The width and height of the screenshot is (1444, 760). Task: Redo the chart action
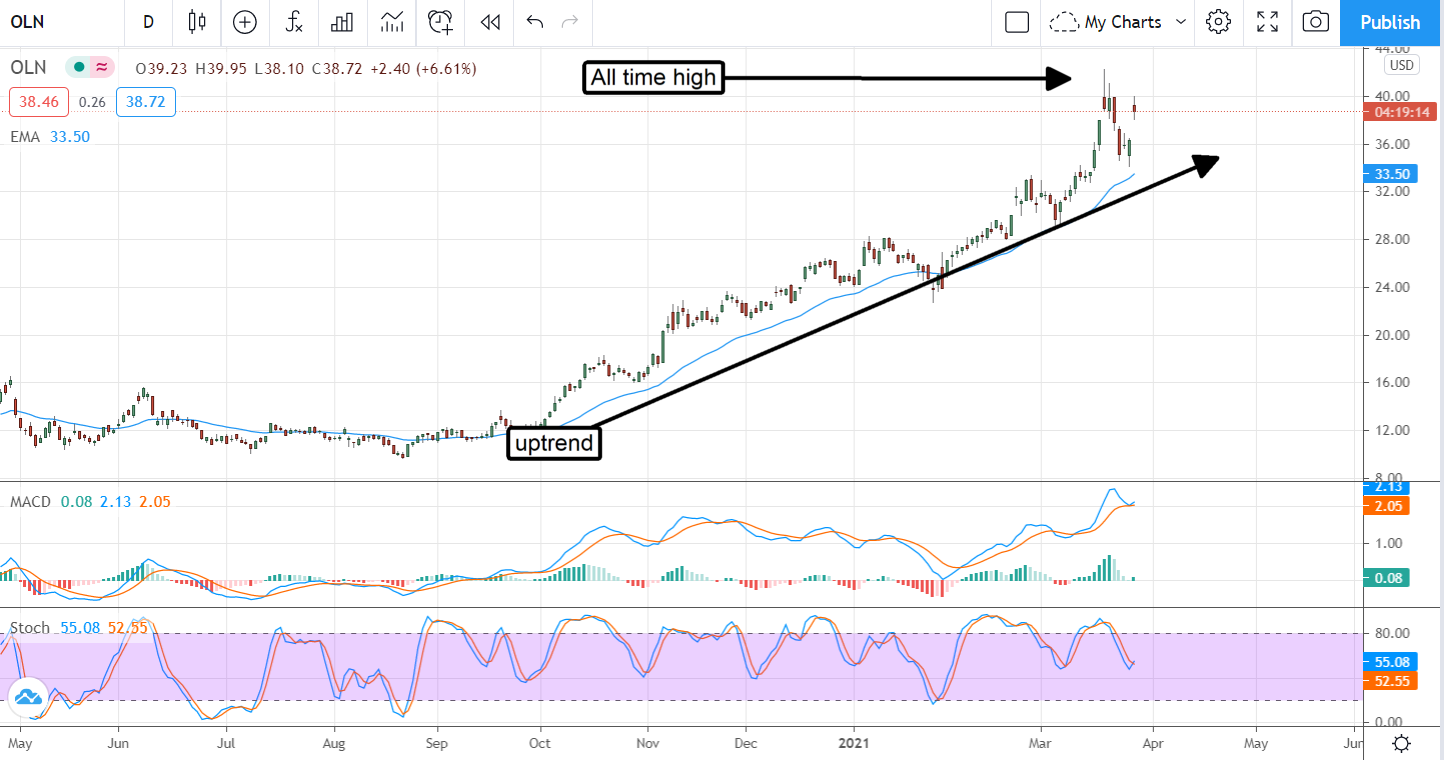(x=570, y=21)
